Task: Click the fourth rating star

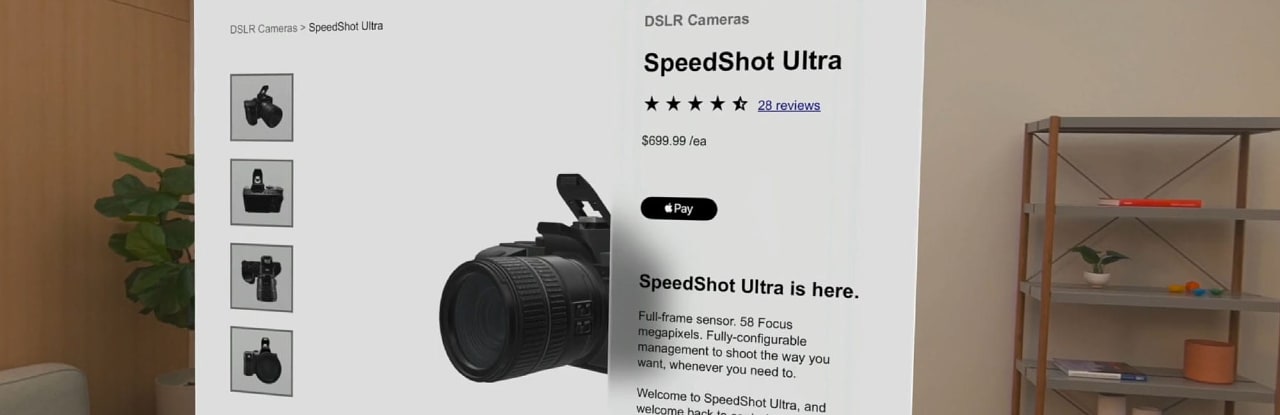Action: pos(717,103)
